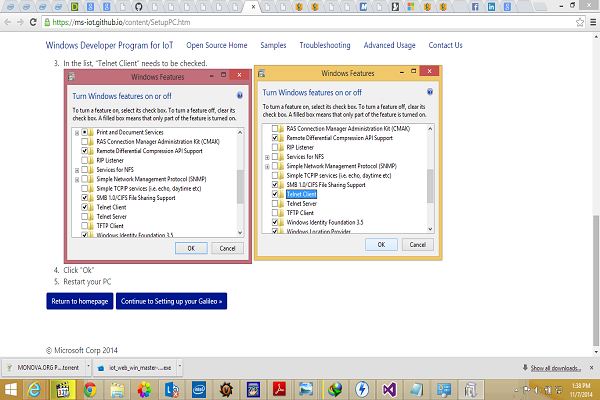Reload the page with Chrome's refresh icon
The image size is (600, 400).
tap(33, 22)
